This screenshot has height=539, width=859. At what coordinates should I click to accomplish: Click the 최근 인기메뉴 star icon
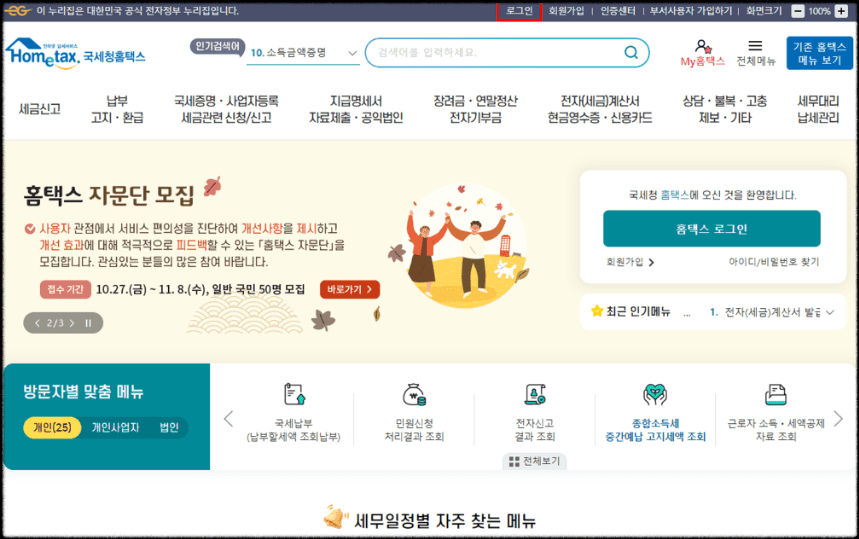(x=597, y=311)
